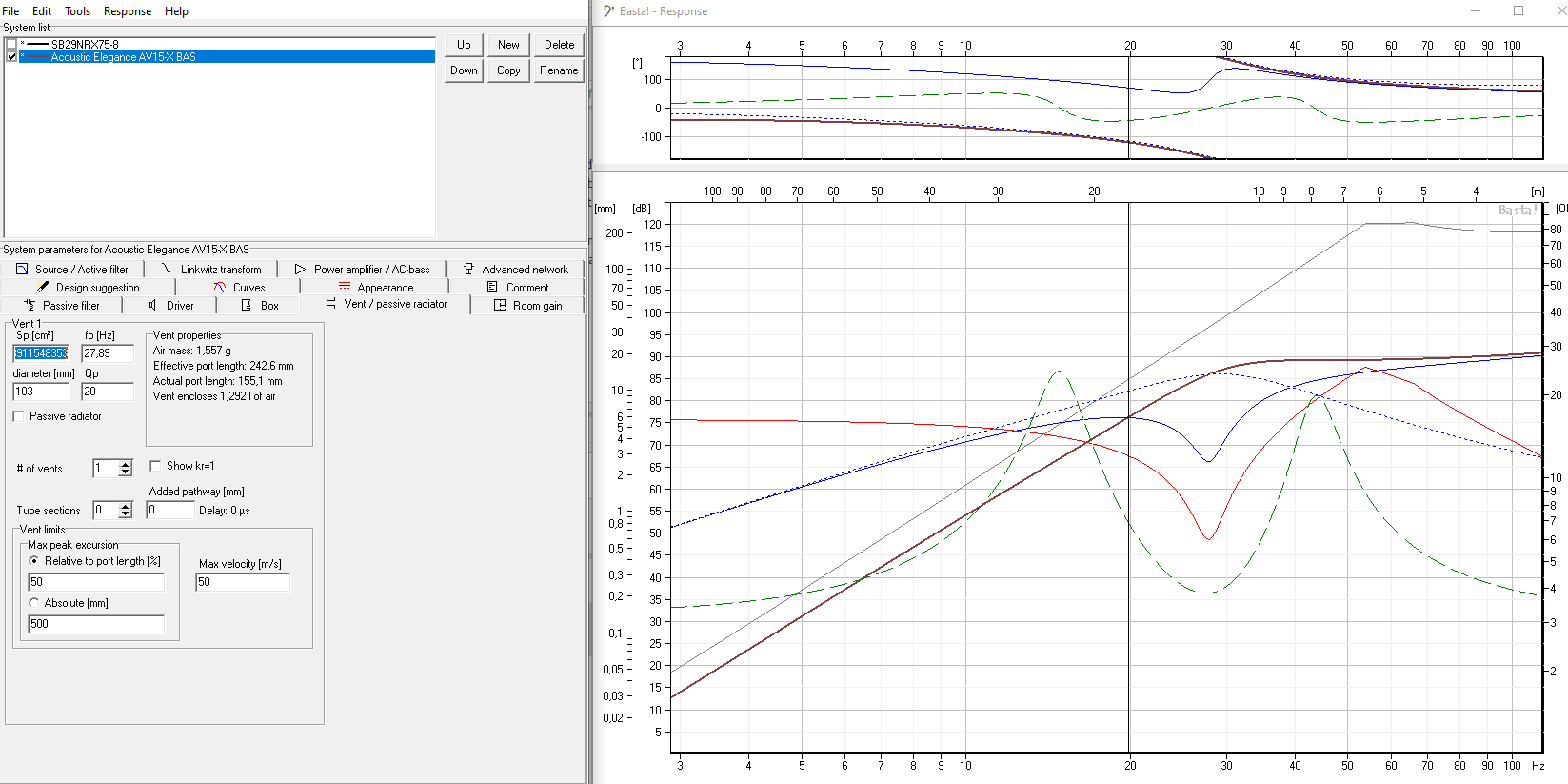Click the Added pathway [mm] field
This screenshot has width=1568, height=784.
(169, 510)
